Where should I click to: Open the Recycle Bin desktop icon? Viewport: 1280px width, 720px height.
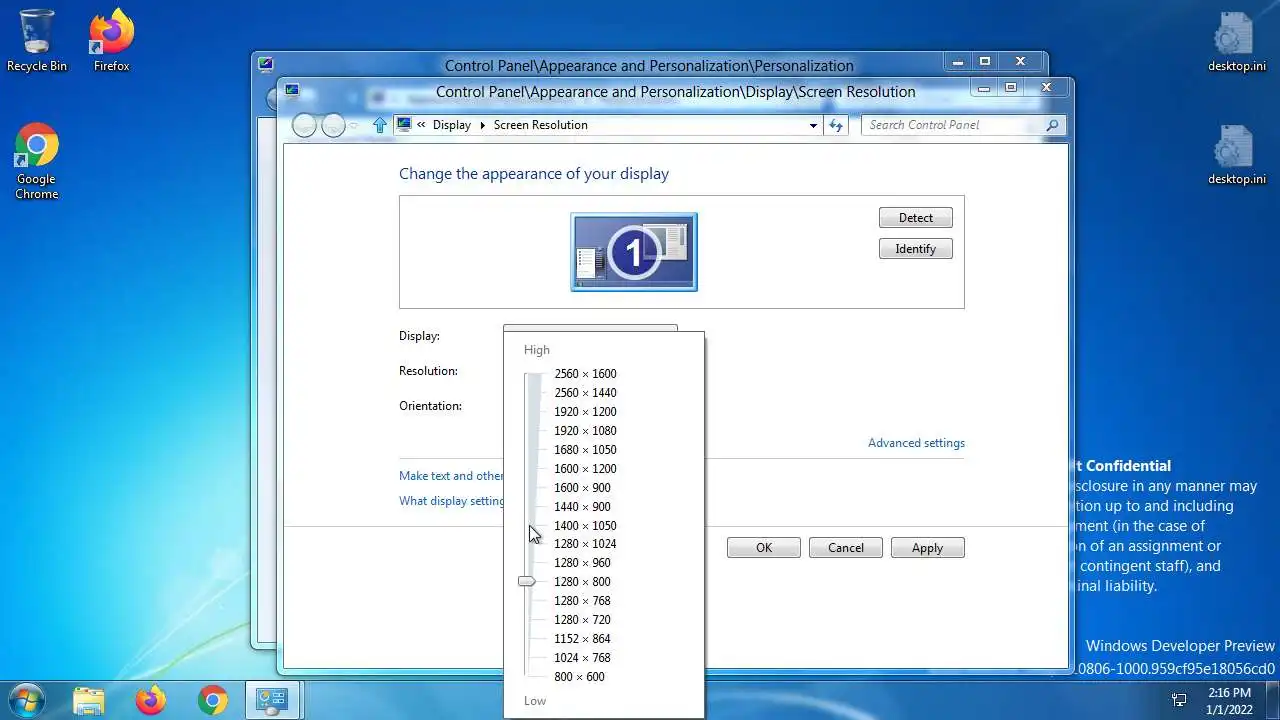pos(37,40)
